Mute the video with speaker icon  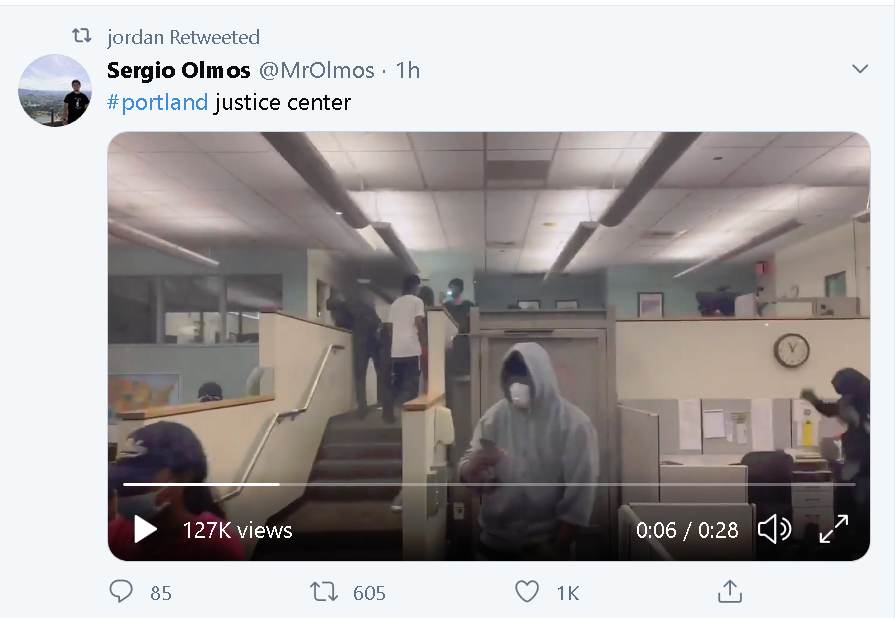775,530
